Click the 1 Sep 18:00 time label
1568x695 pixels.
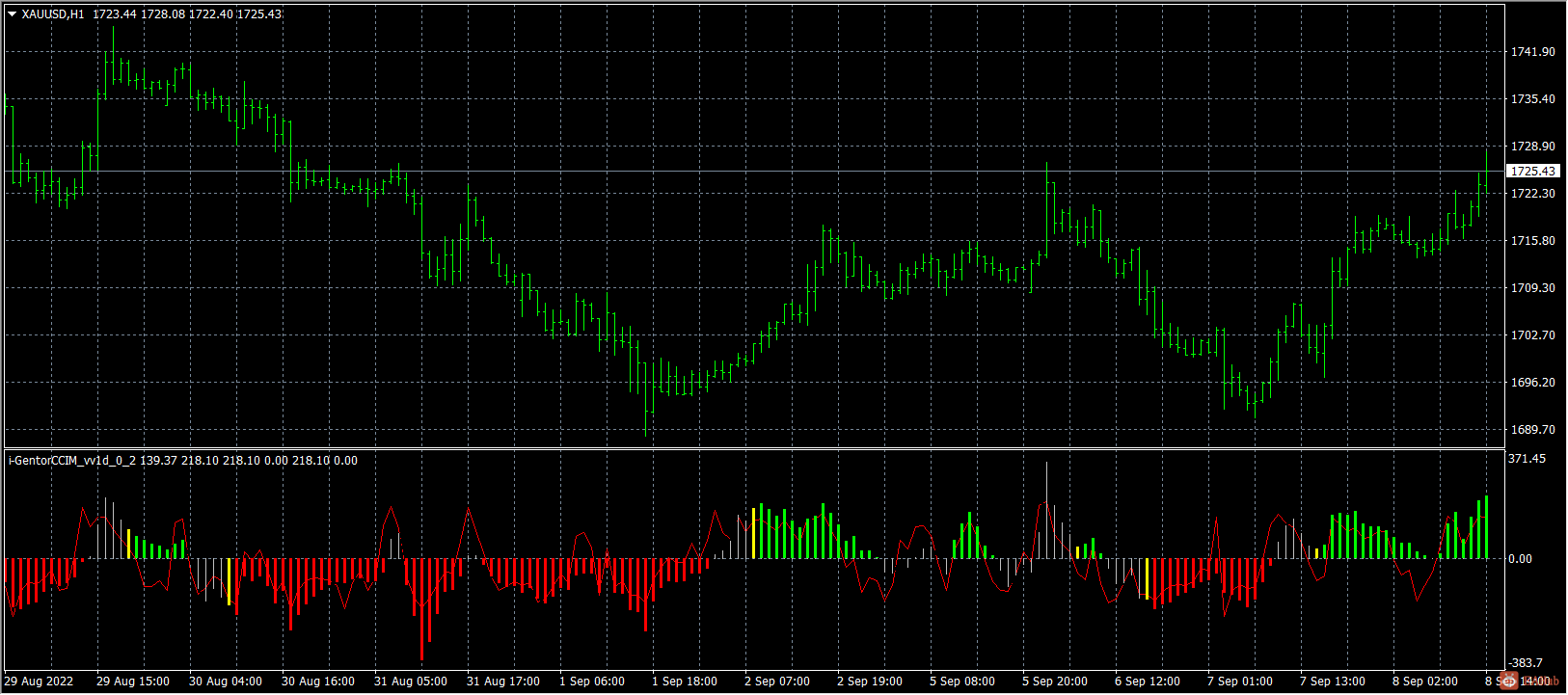pos(685,682)
